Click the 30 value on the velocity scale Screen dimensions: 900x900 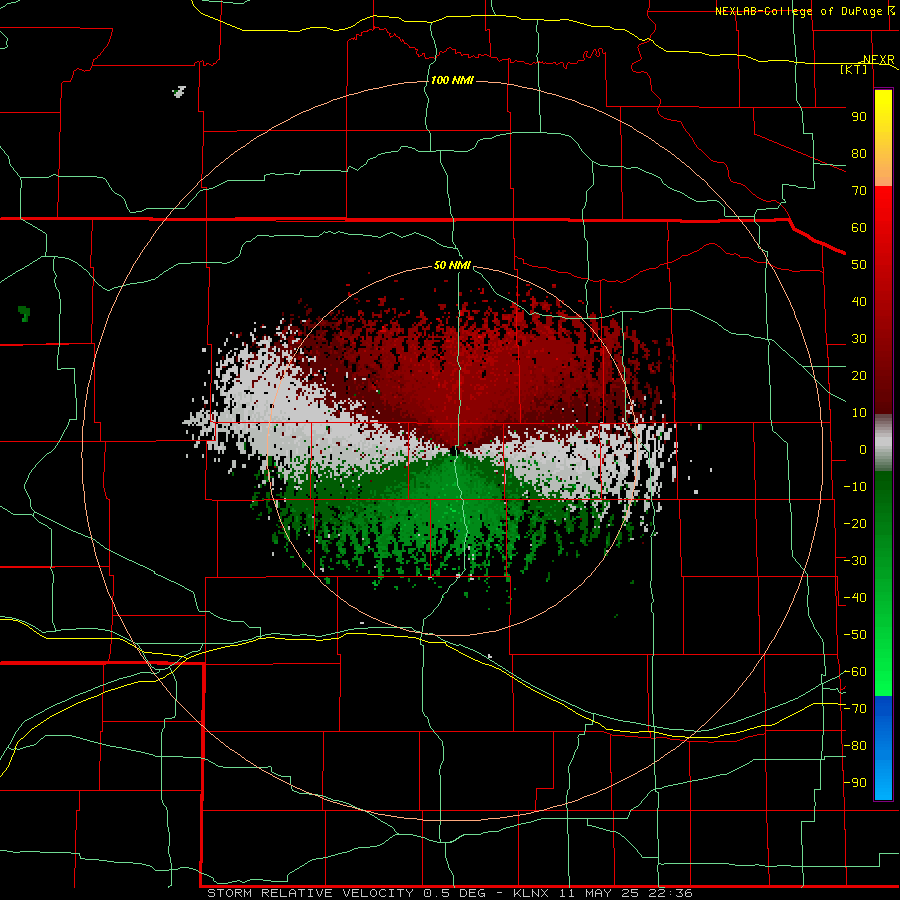coord(859,339)
